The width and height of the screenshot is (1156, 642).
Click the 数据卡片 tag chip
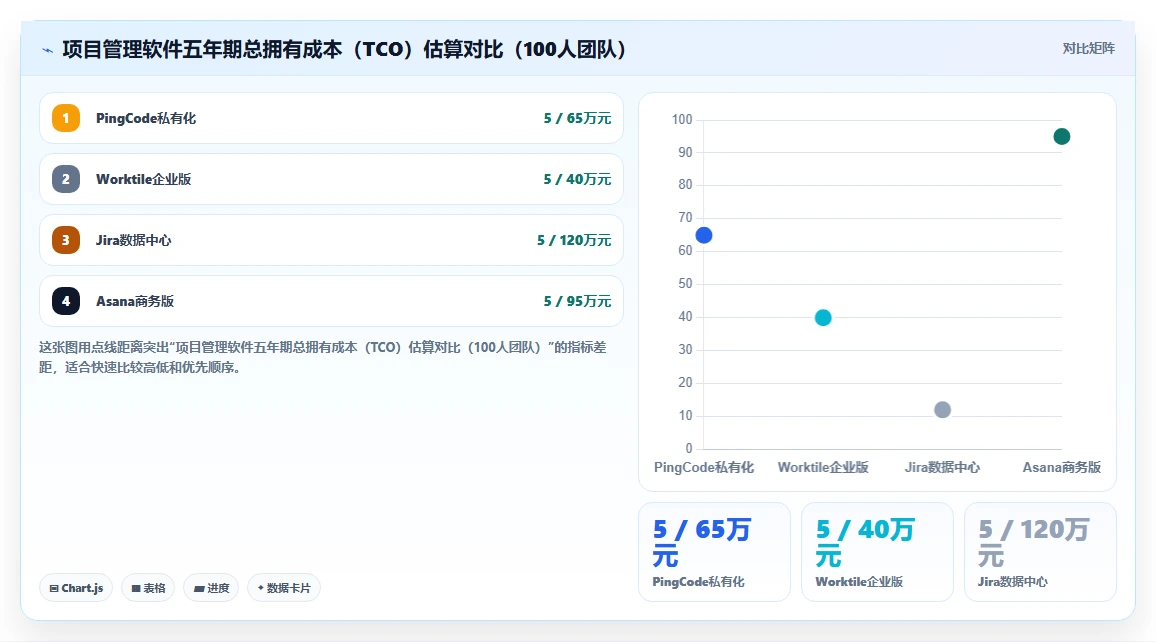click(284, 588)
